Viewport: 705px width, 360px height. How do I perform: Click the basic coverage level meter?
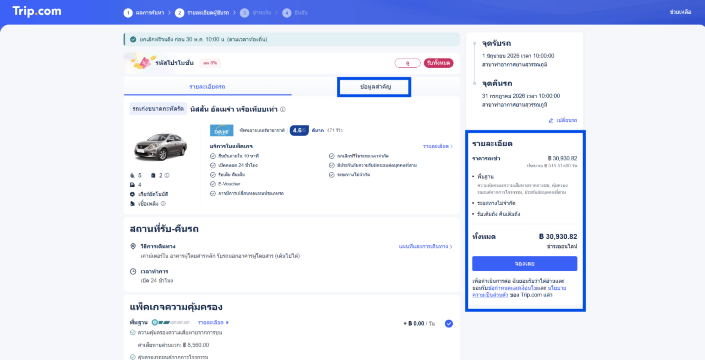tap(170, 322)
